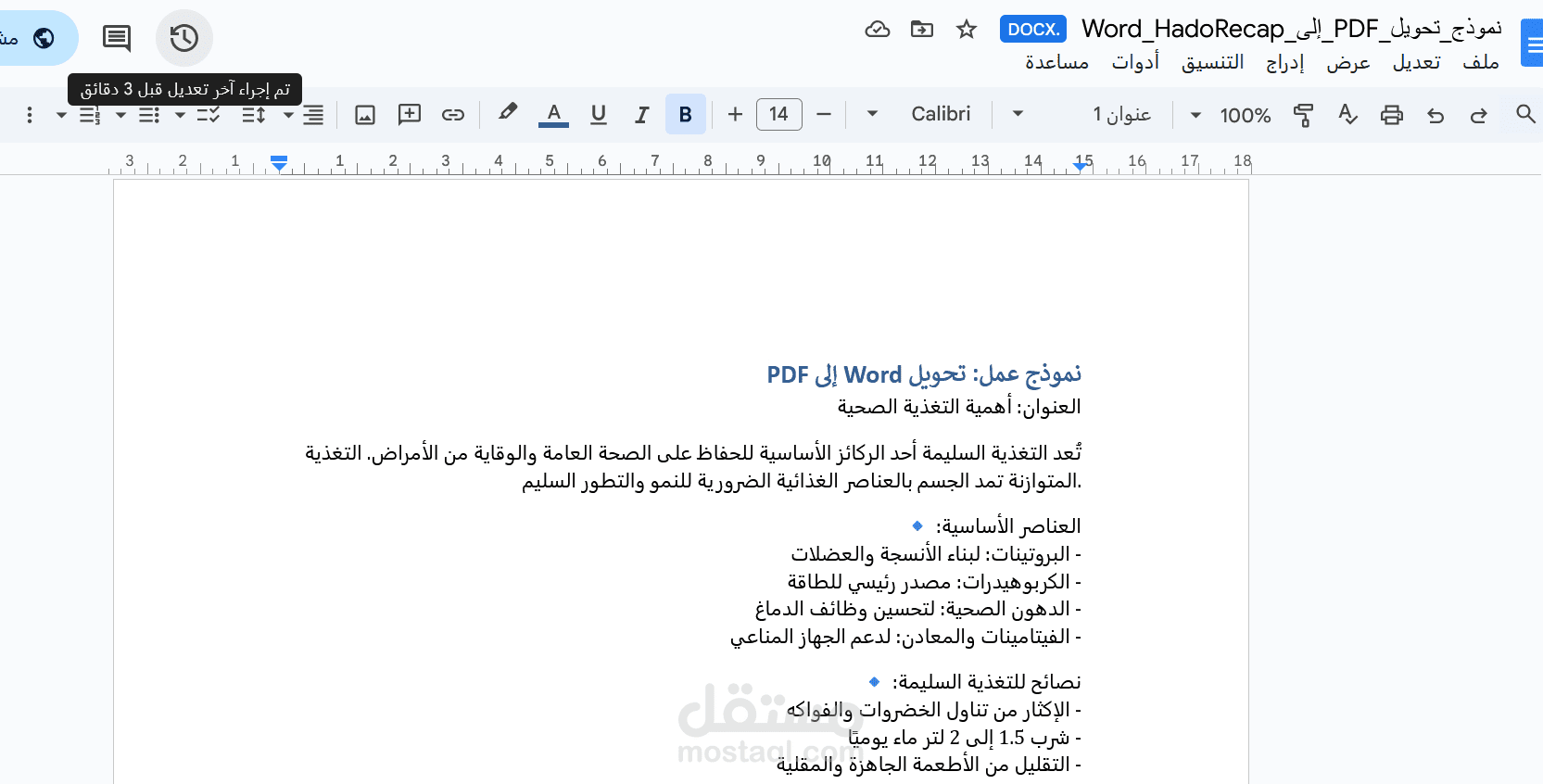Viewport: 1543px width, 784px height.
Task: Open the comments history panel icon
Action: (117, 38)
